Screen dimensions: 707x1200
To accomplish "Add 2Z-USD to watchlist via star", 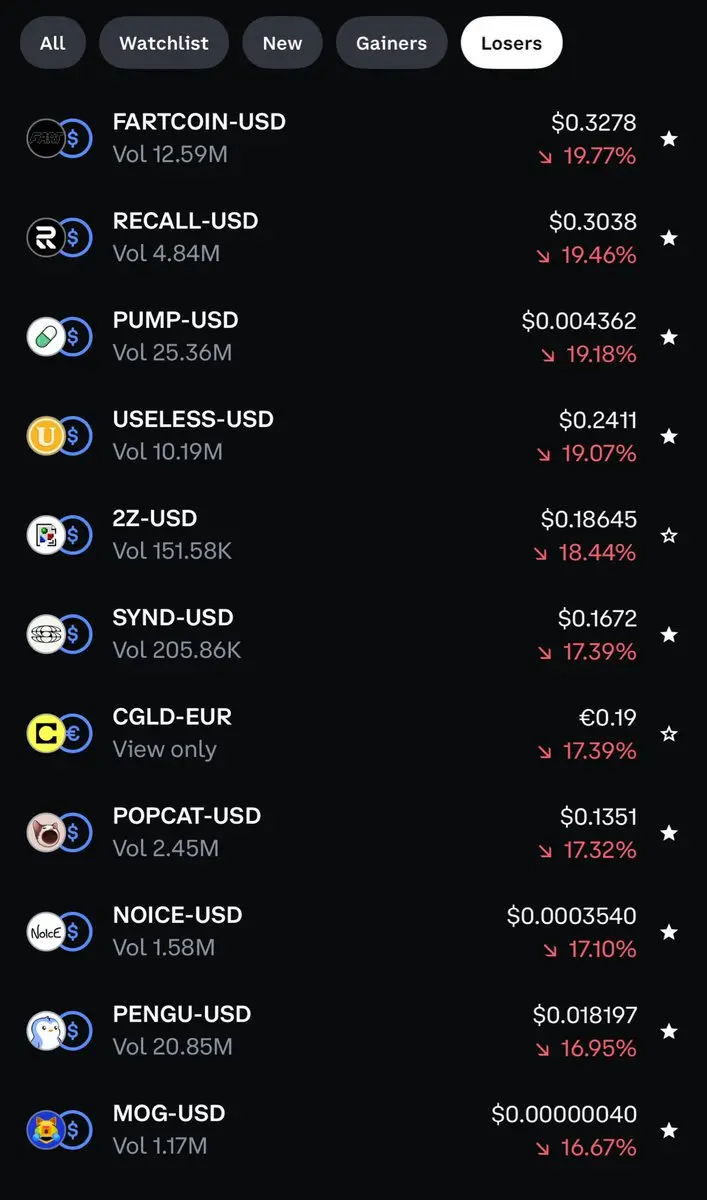I will (x=669, y=535).
